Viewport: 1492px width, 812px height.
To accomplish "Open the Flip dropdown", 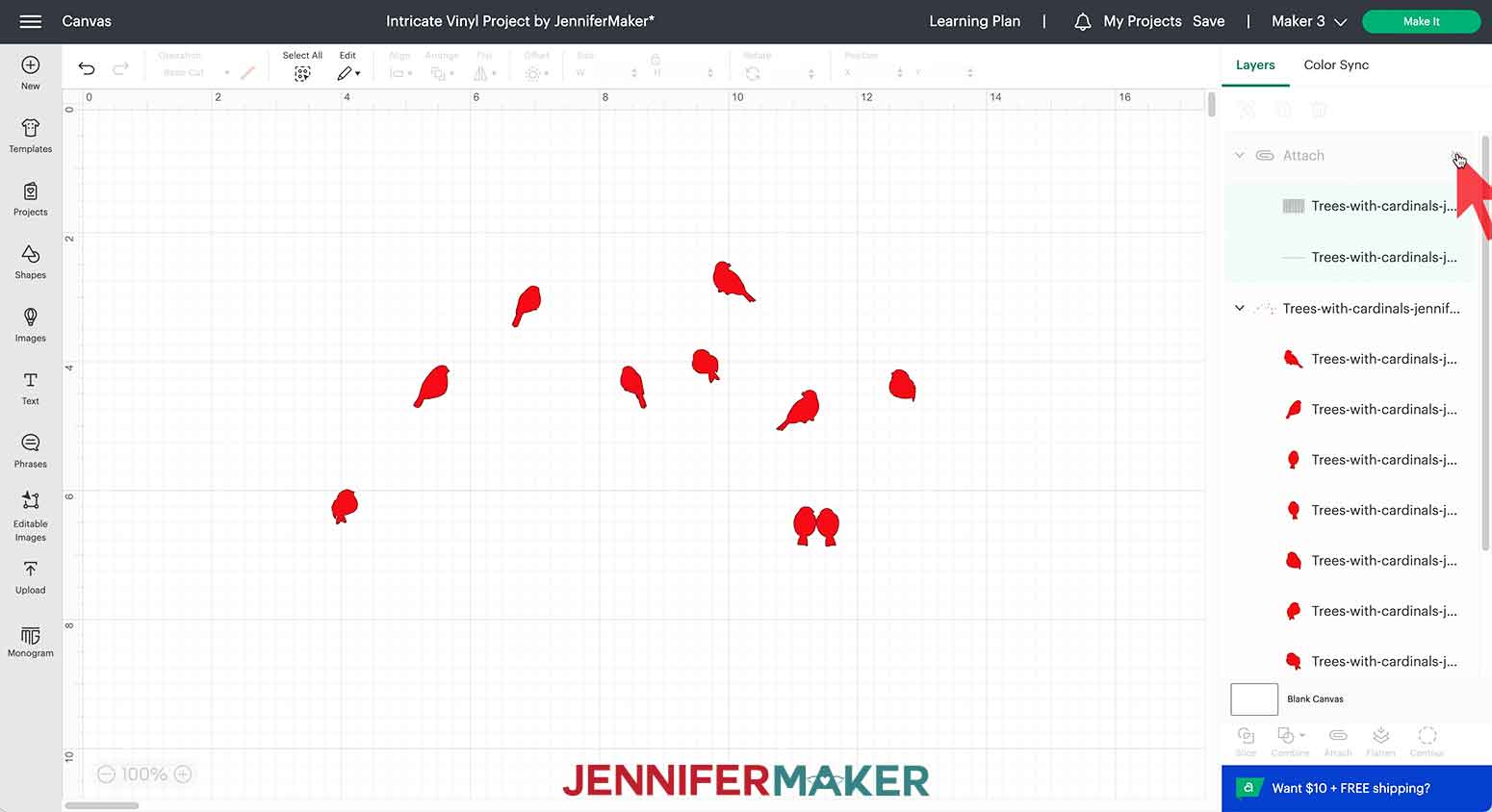I will (484, 73).
